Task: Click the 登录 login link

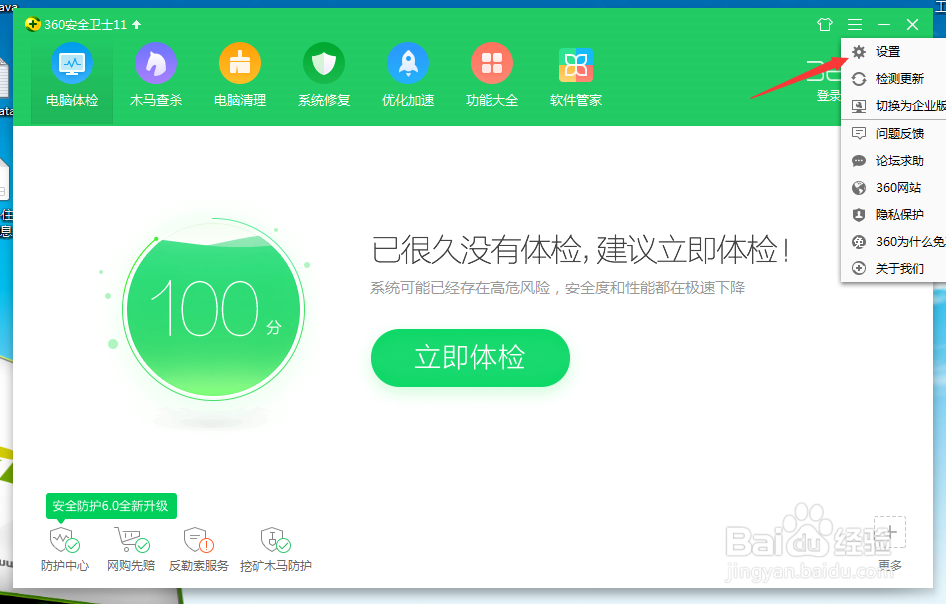Action: (828, 95)
